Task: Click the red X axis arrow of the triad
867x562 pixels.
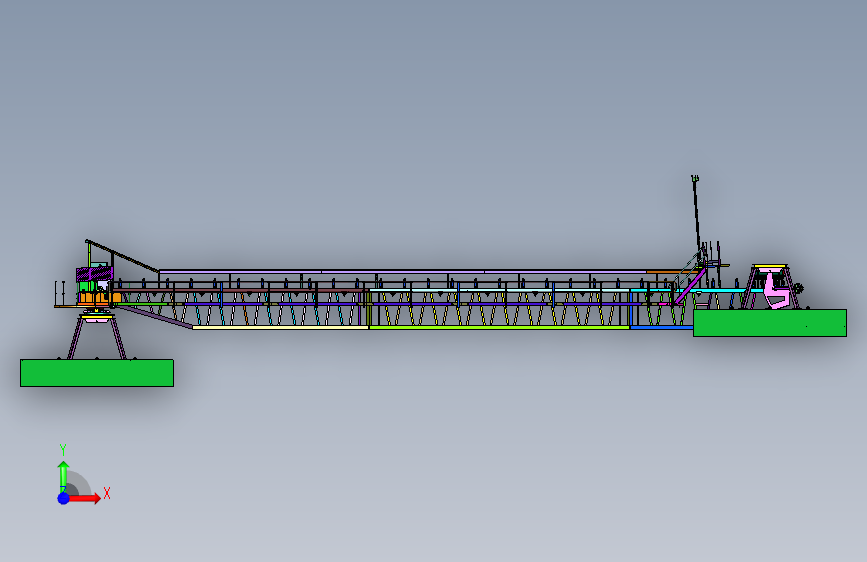Action: [x=84, y=498]
